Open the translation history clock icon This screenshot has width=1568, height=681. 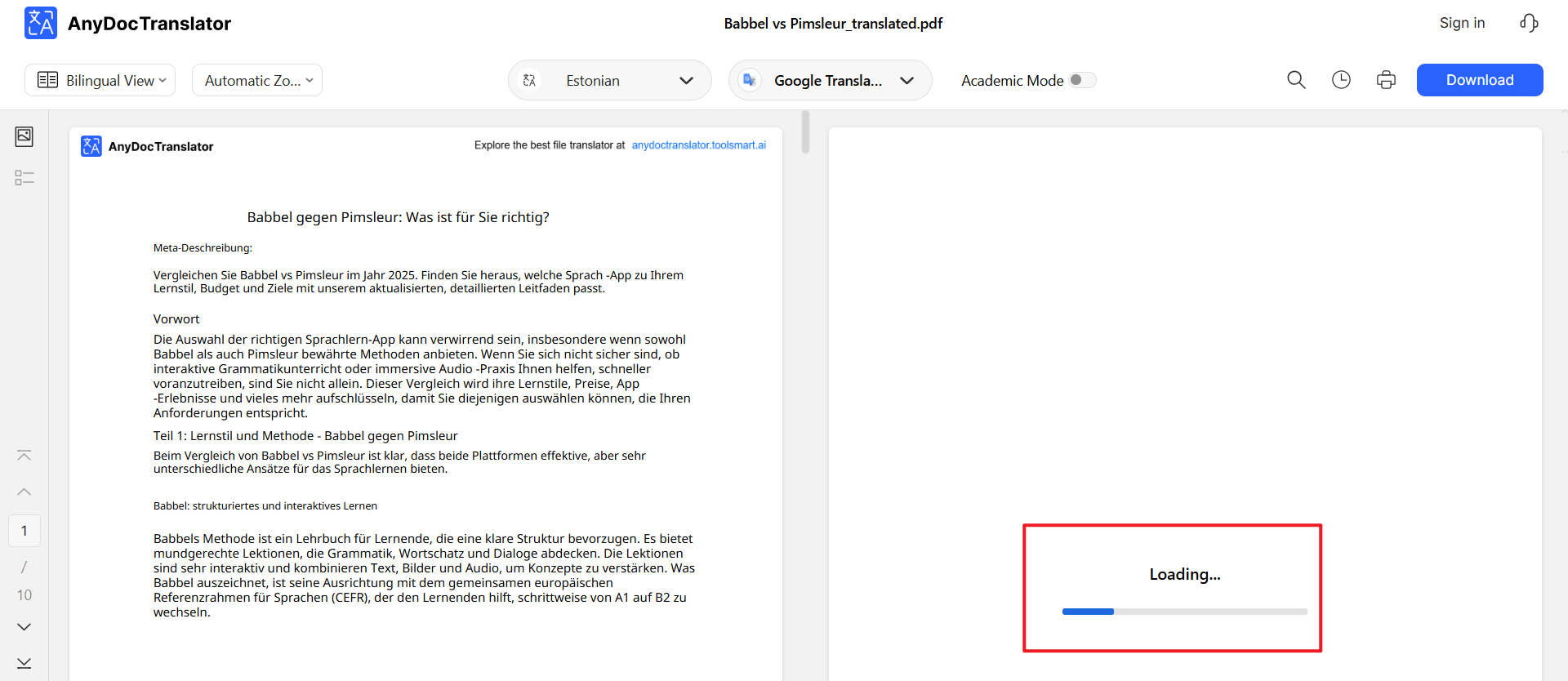click(x=1341, y=80)
